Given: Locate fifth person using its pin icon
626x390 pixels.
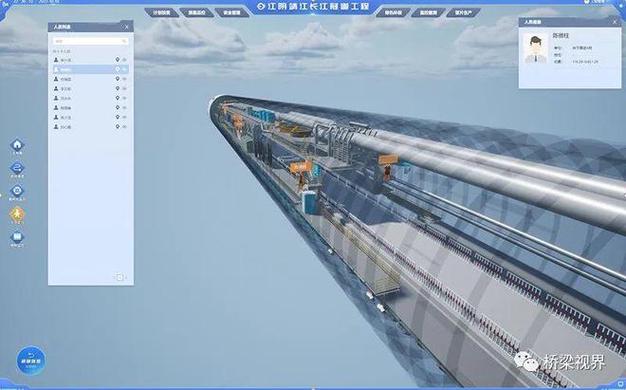Looking at the screenshot, I should click(117, 98).
